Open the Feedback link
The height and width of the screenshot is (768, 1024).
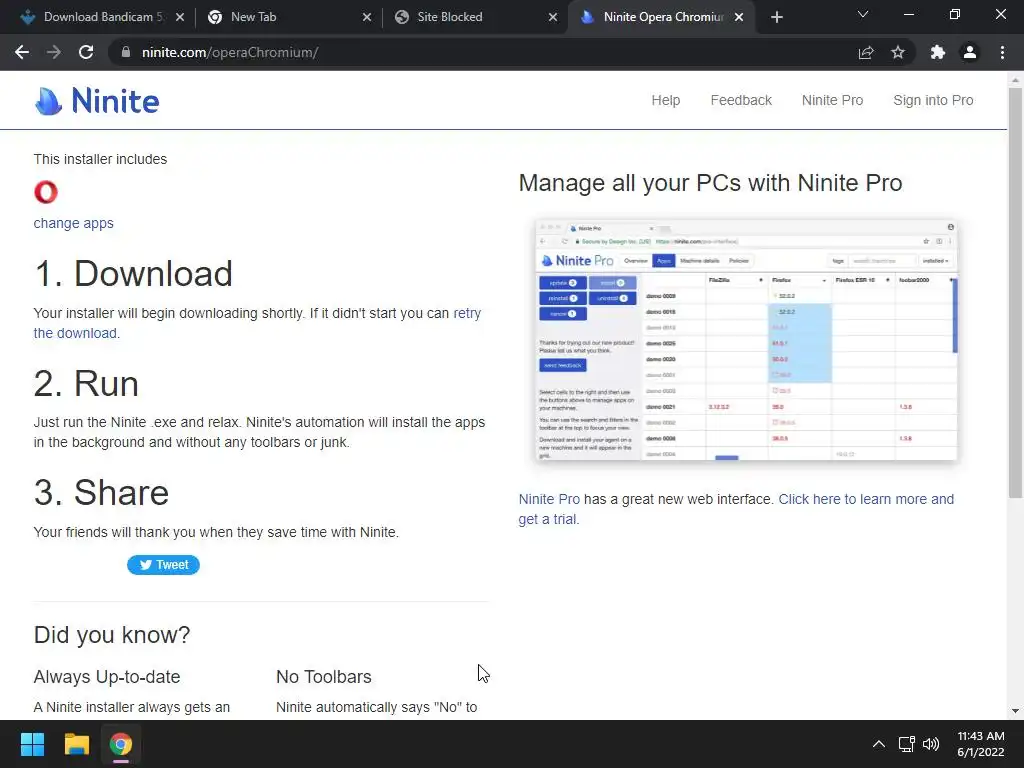741,100
